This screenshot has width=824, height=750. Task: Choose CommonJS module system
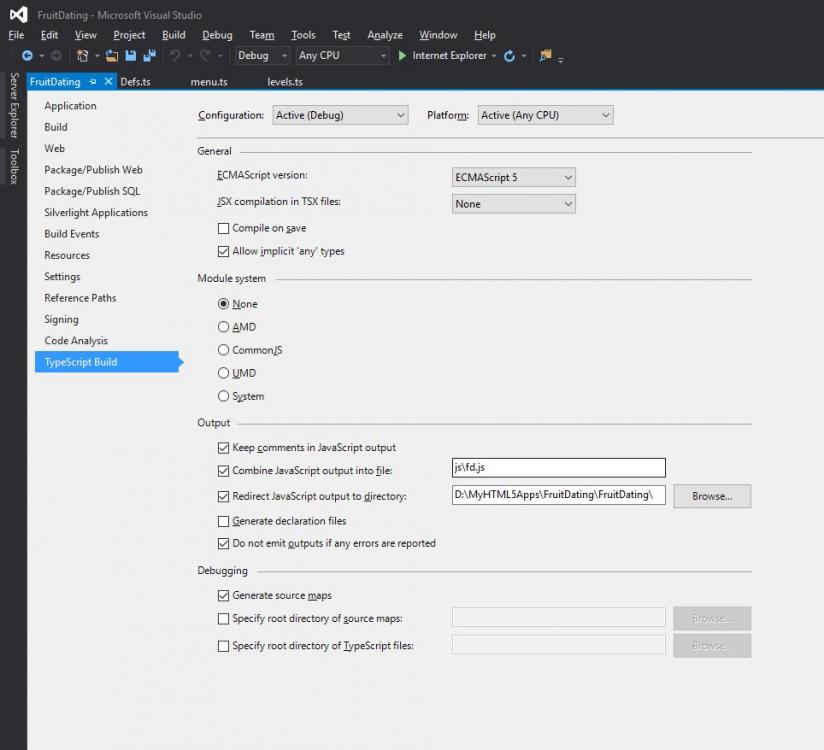point(223,350)
